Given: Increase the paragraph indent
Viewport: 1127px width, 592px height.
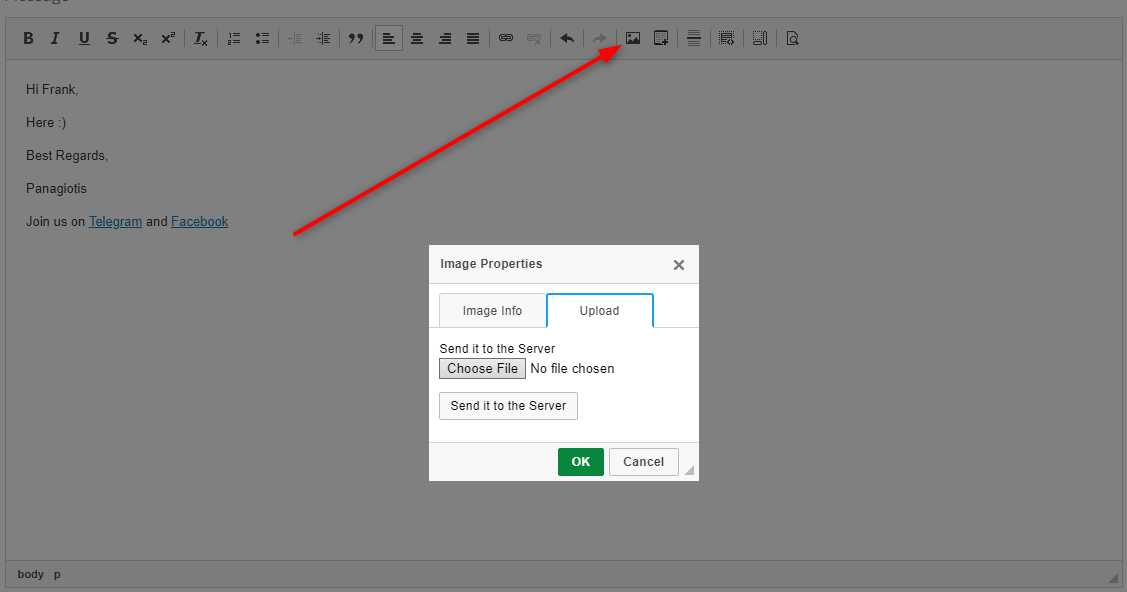Looking at the screenshot, I should pos(323,38).
